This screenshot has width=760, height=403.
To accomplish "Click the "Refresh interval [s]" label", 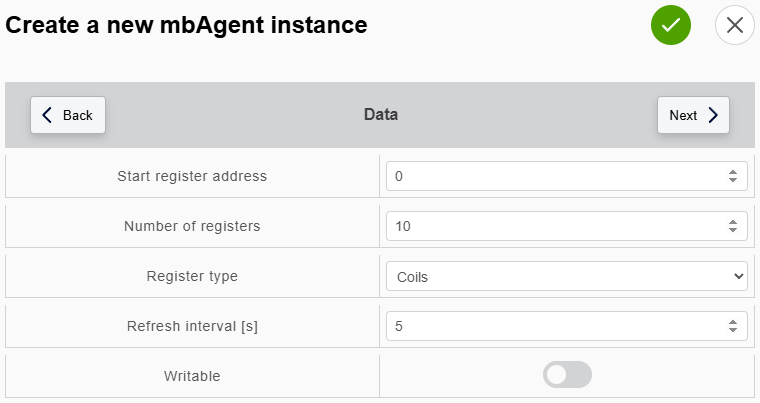I will click(192, 326).
